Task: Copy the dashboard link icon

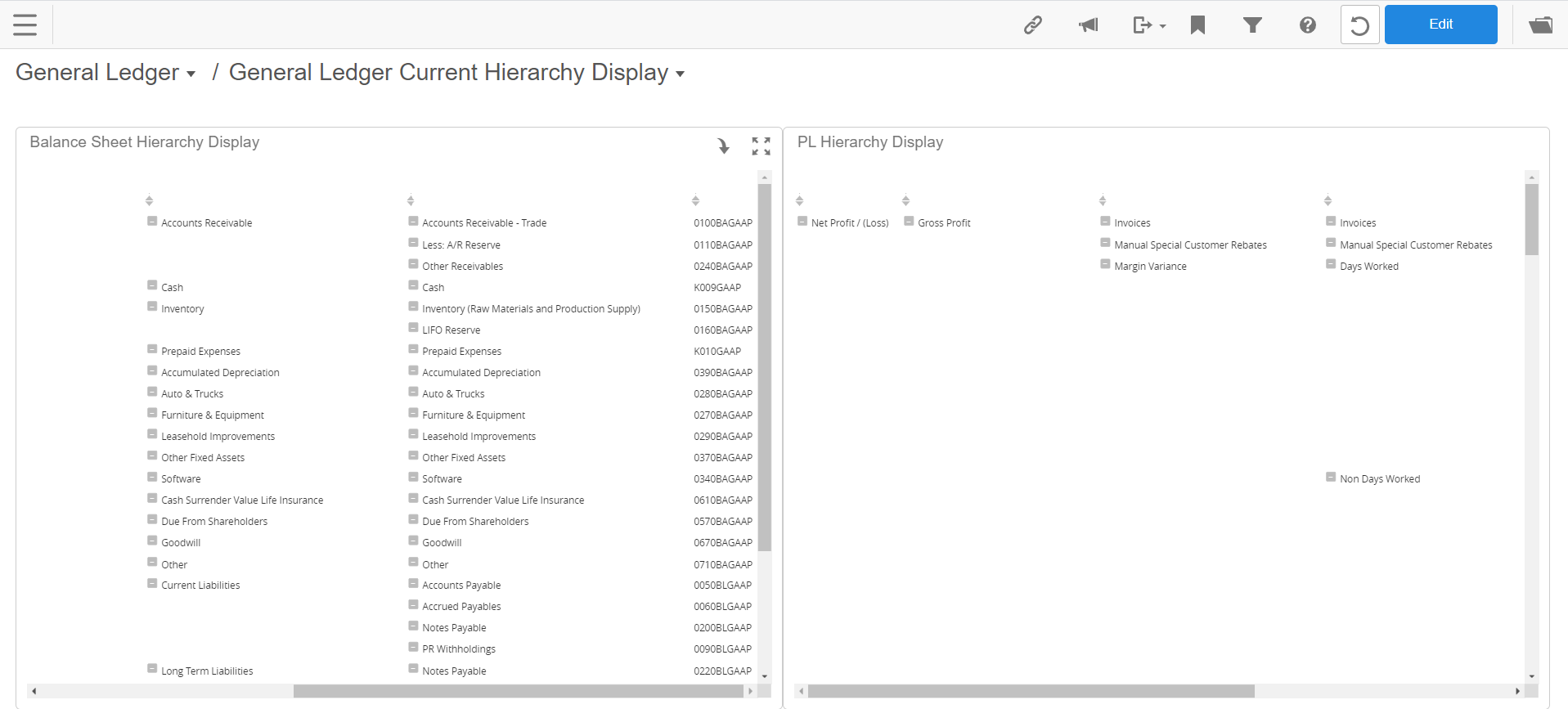Action: point(1033,25)
